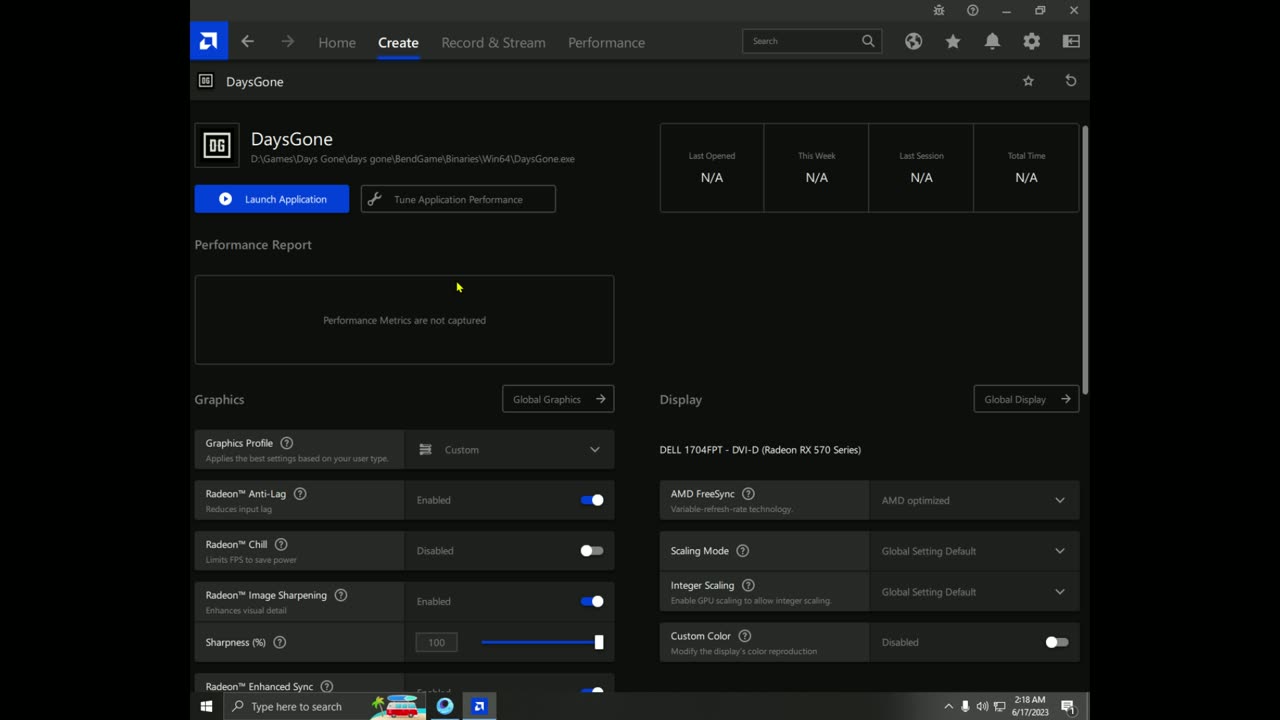Image resolution: width=1280 pixels, height=720 pixels.
Task: Open Integer Scaling dropdown
Action: tap(974, 592)
